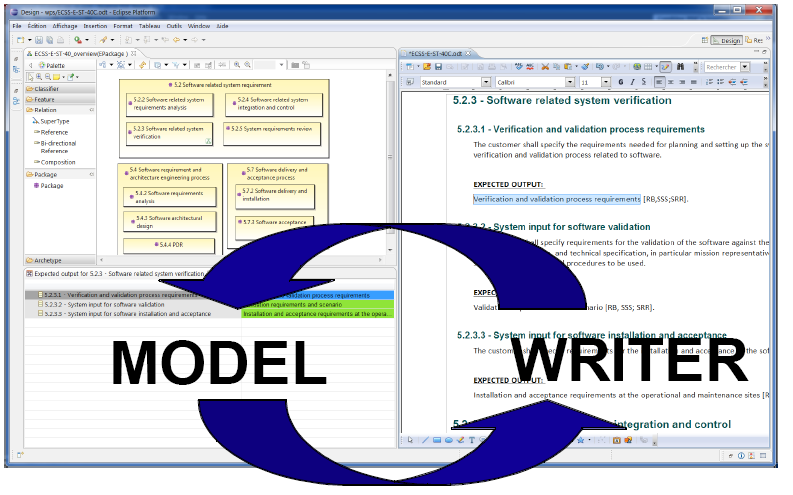Expand the Classifier palette drawer
793x495 pixels.
[x=60, y=88]
